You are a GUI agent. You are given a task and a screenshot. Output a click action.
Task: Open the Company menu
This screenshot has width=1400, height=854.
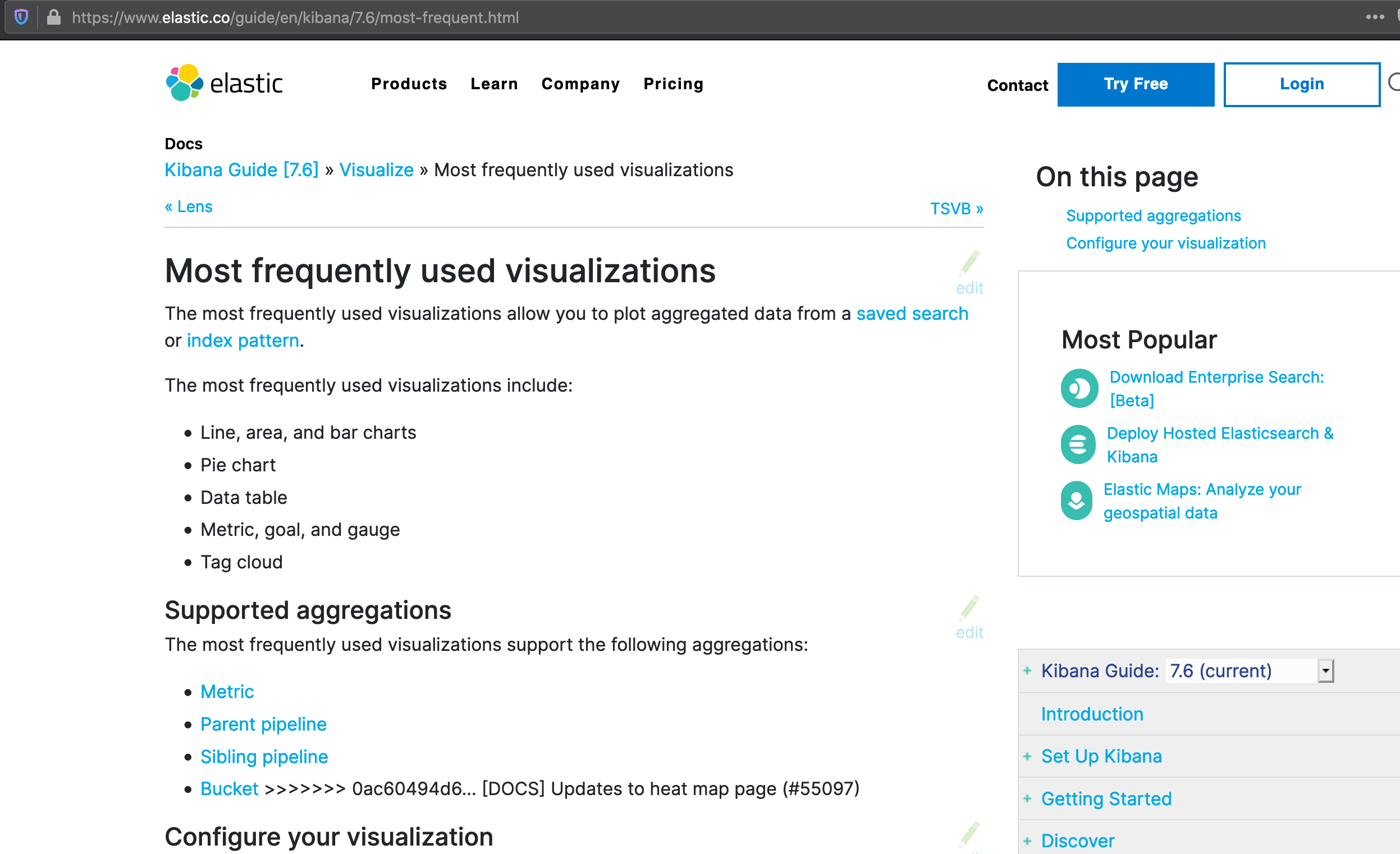580,84
